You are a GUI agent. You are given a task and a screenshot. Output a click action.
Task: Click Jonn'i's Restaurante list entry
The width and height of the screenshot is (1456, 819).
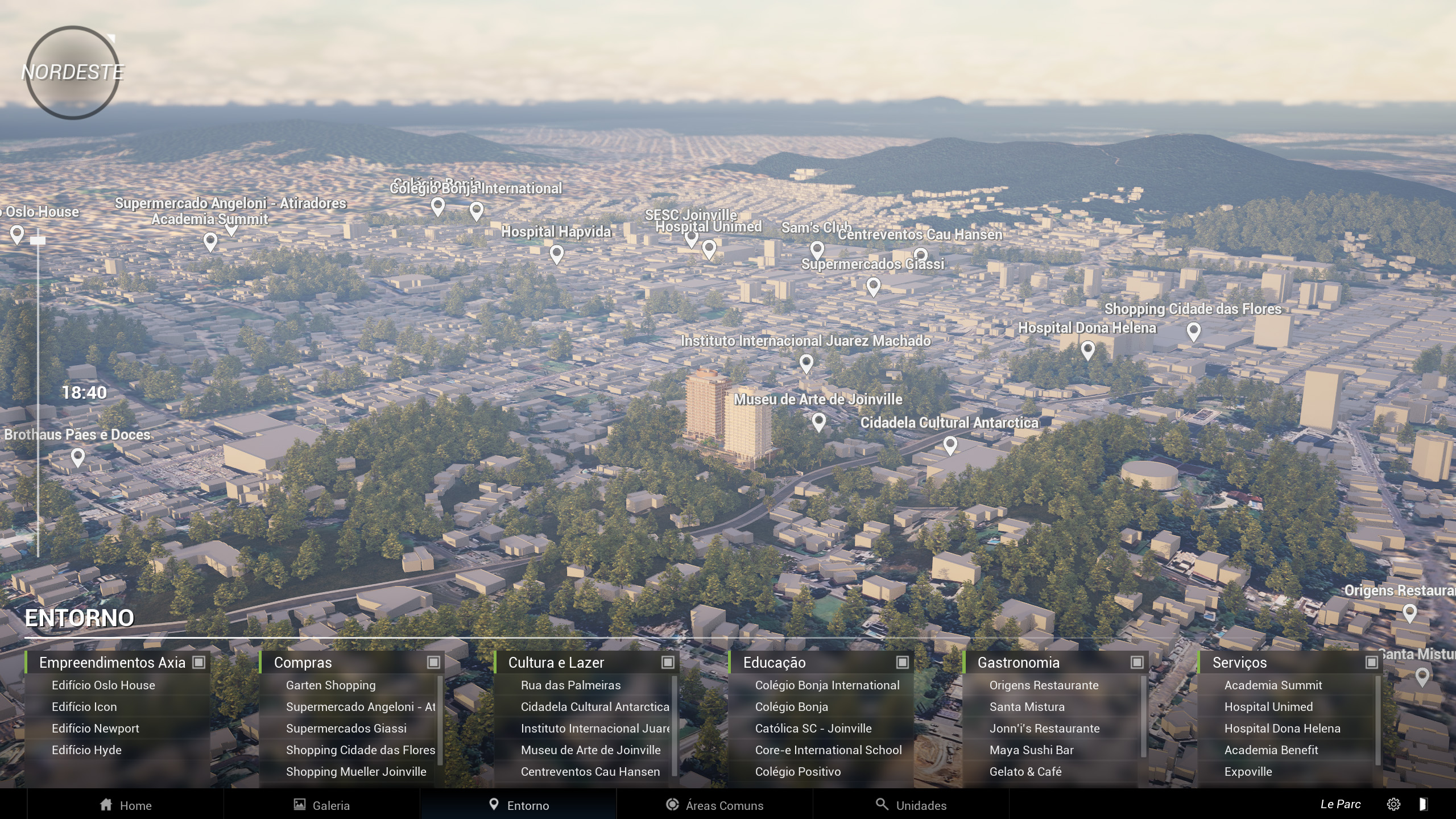[x=1052, y=728]
